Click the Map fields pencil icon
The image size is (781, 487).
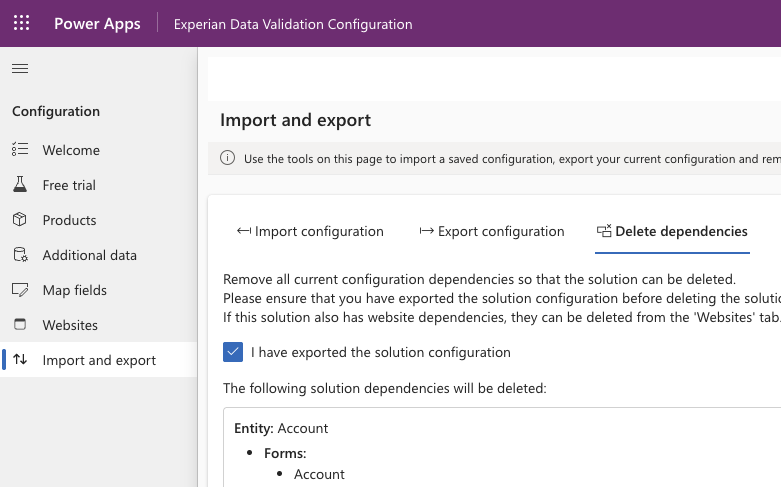pyautogui.click(x=20, y=290)
